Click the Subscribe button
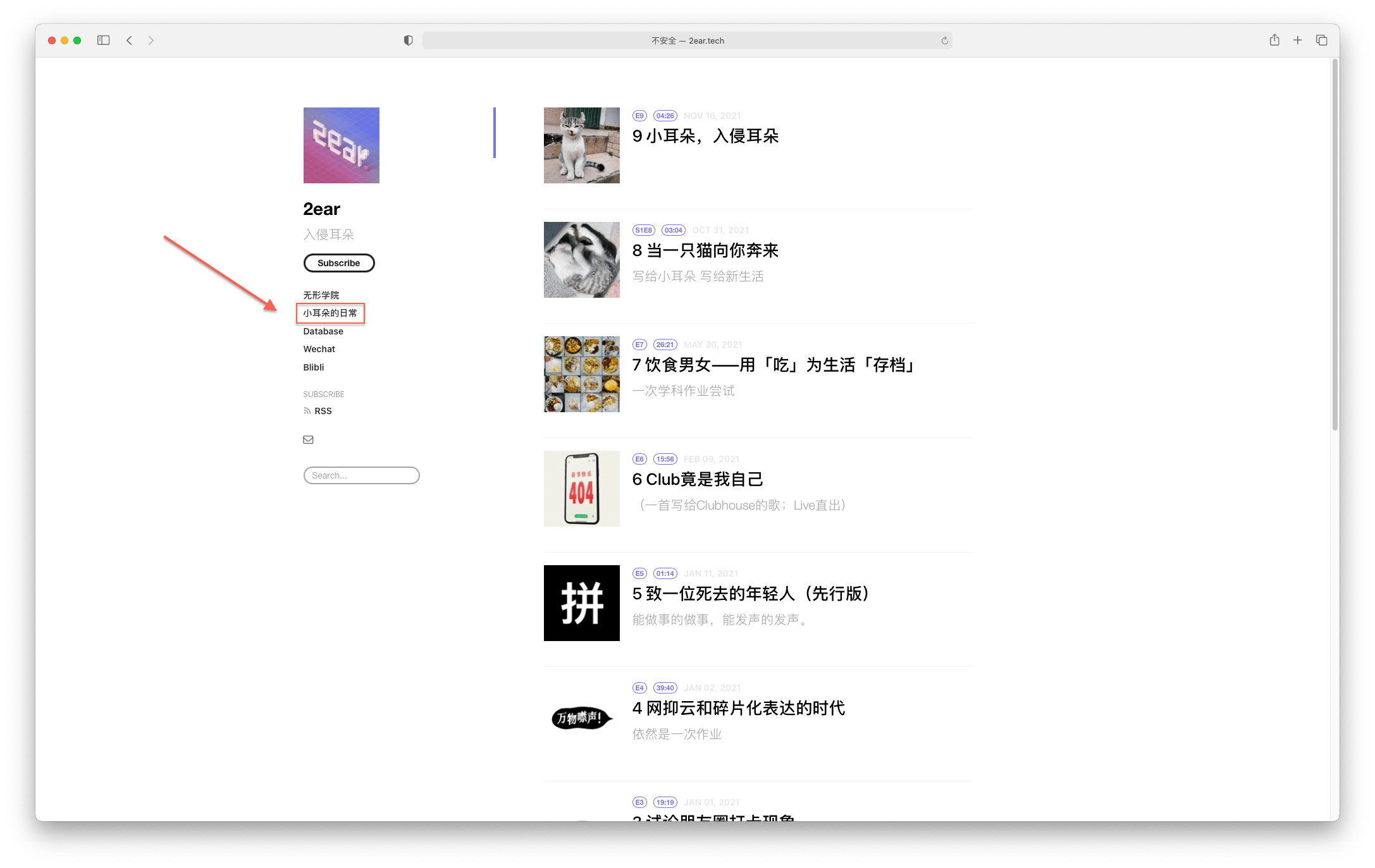 point(339,263)
